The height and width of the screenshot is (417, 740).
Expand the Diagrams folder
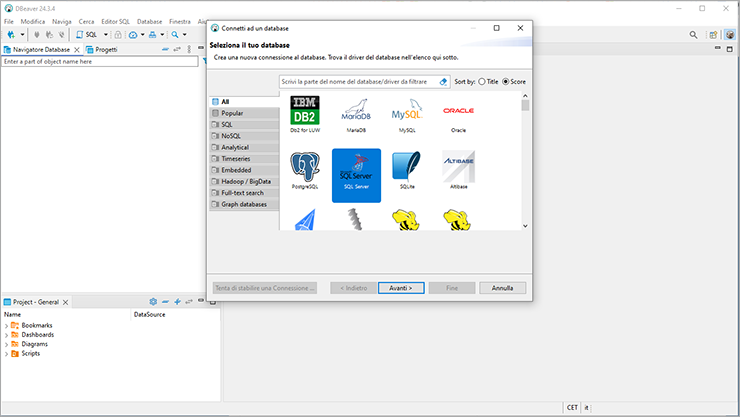click(6, 344)
